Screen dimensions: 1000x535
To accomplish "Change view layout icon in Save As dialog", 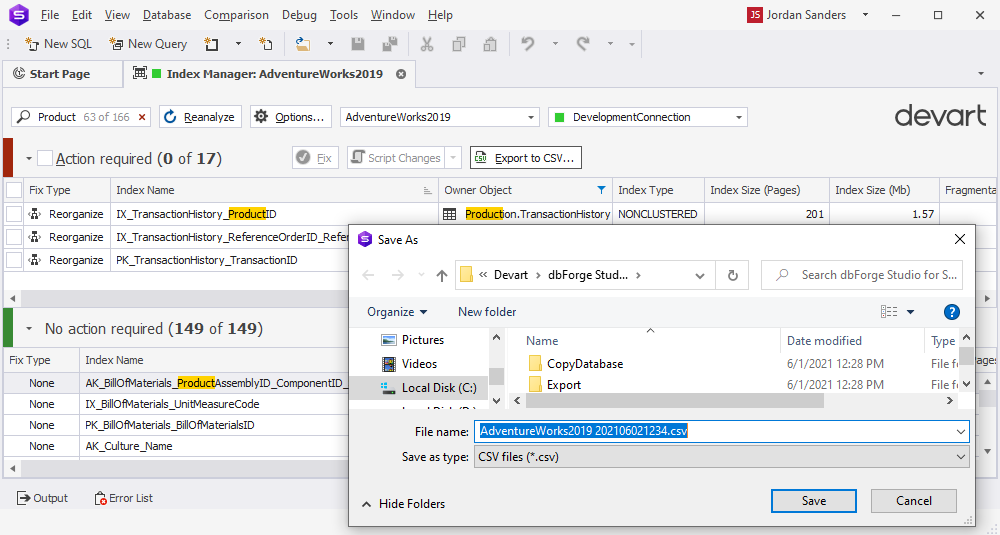I will [x=889, y=312].
